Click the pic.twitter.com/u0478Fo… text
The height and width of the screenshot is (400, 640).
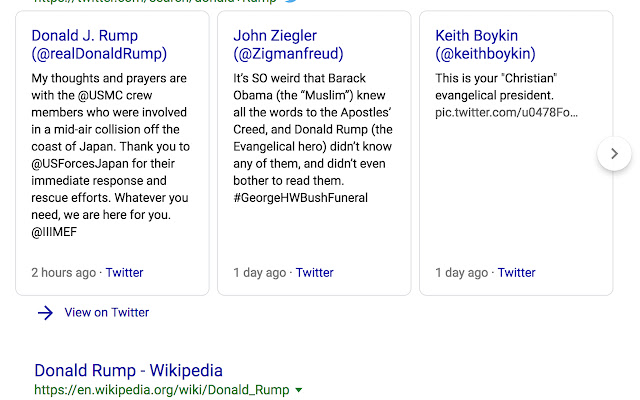[507, 112]
